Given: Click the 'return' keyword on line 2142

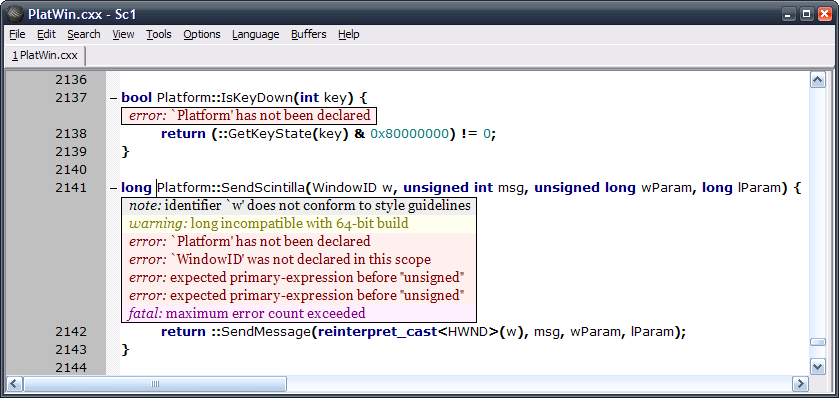Looking at the screenshot, I should (x=184, y=332).
